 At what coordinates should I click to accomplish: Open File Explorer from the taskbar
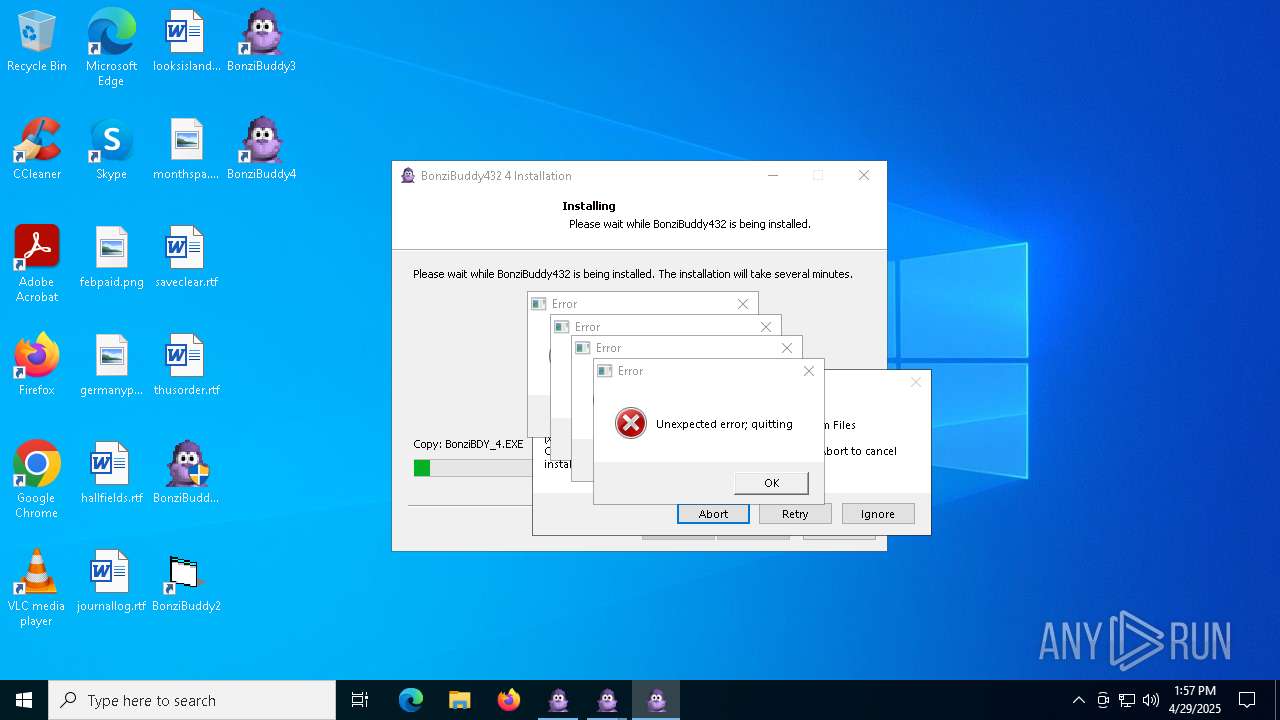point(459,700)
